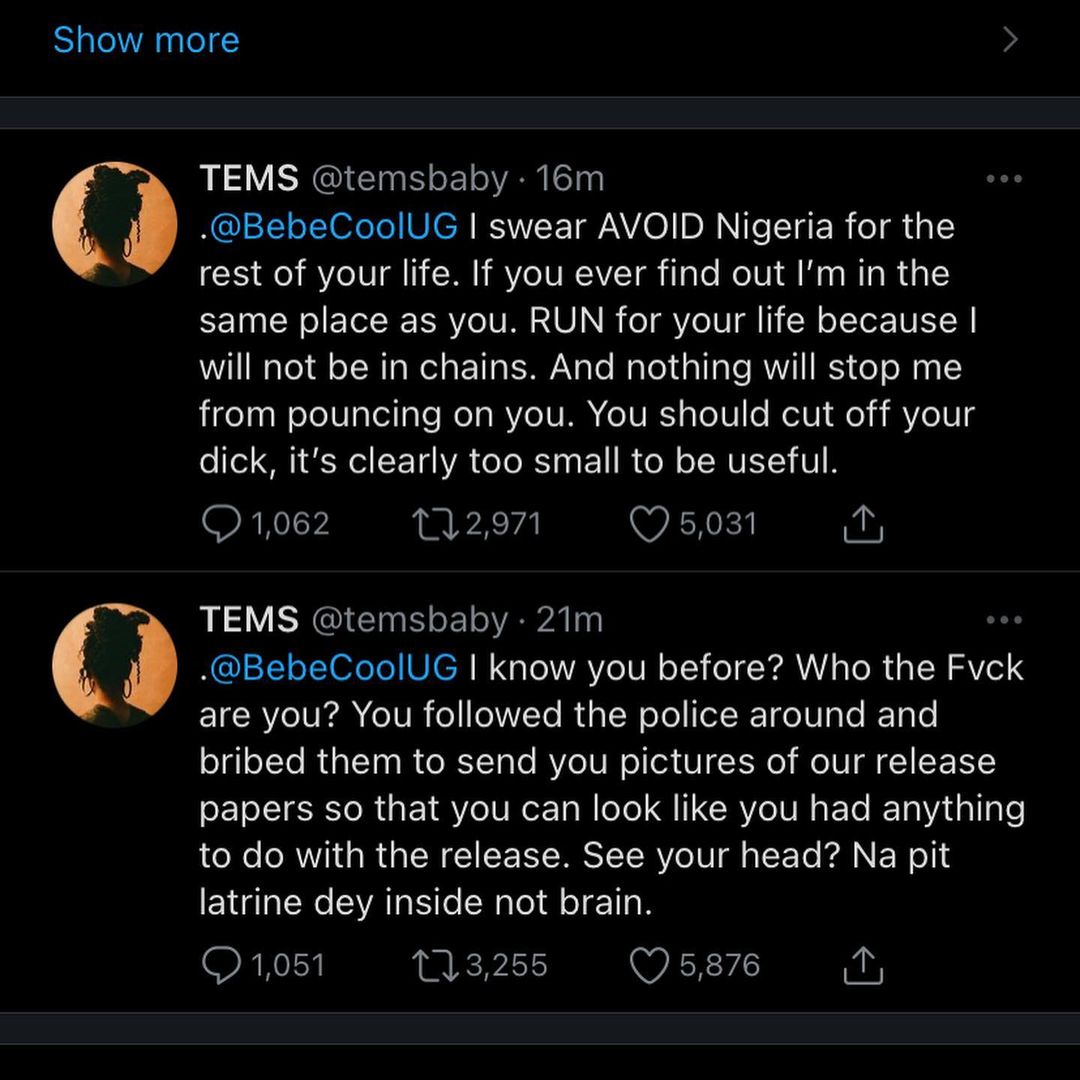Open TEMS profile picture on 16m tweet
The height and width of the screenshot is (1080, 1080).
pos(114,225)
